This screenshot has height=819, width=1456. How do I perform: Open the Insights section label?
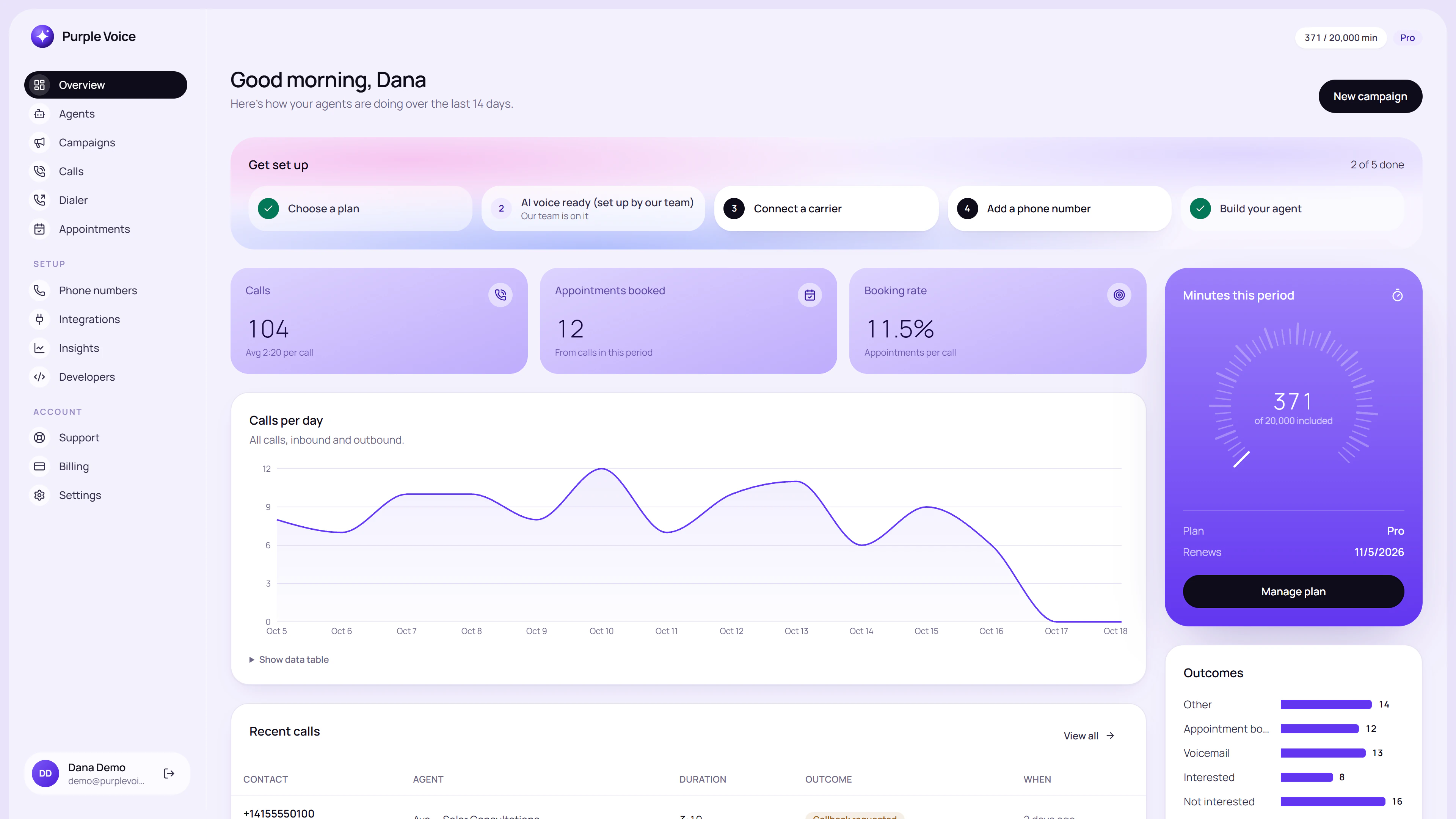79,348
